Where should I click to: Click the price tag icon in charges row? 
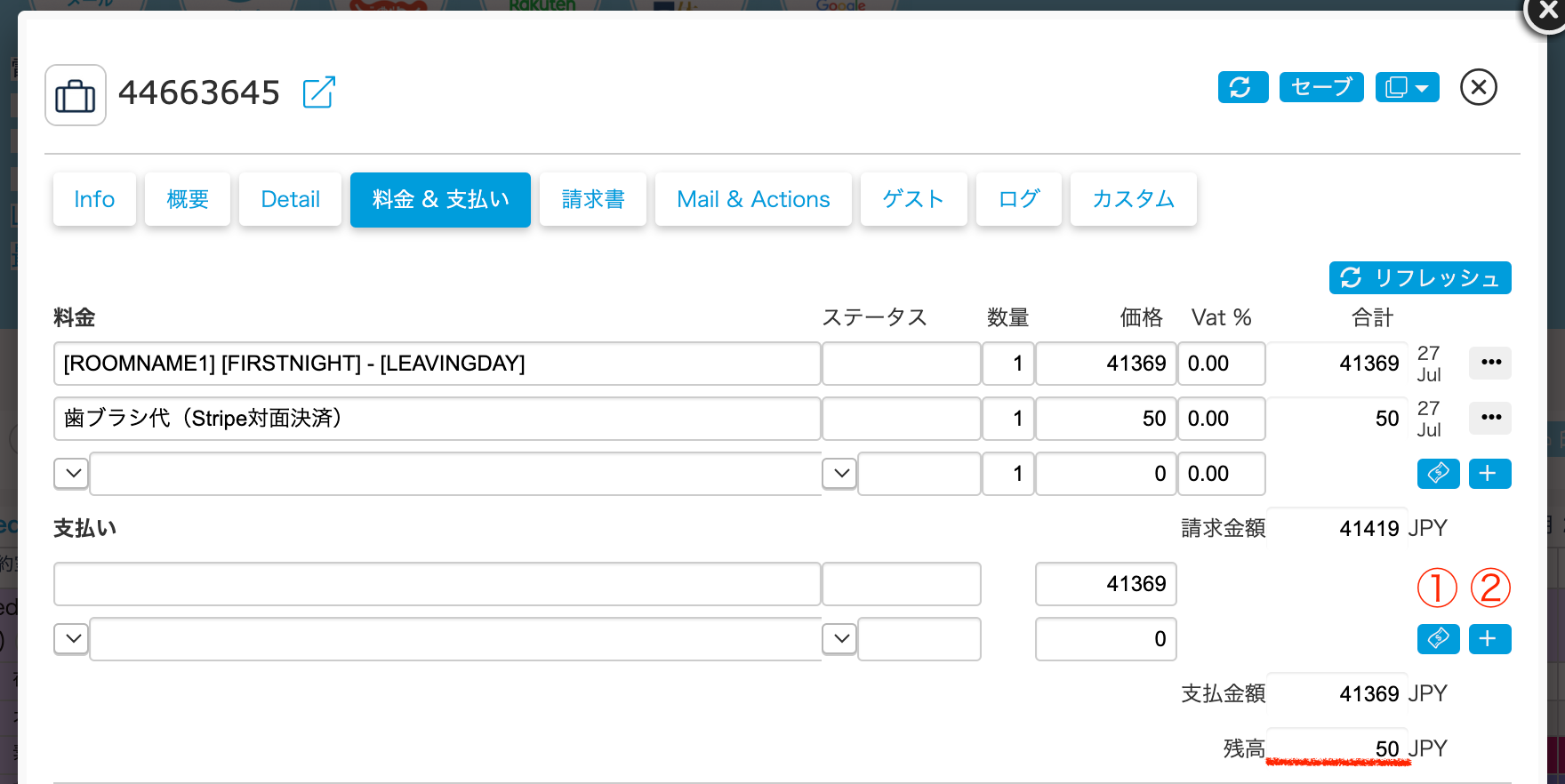click(x=1438, y=474)
